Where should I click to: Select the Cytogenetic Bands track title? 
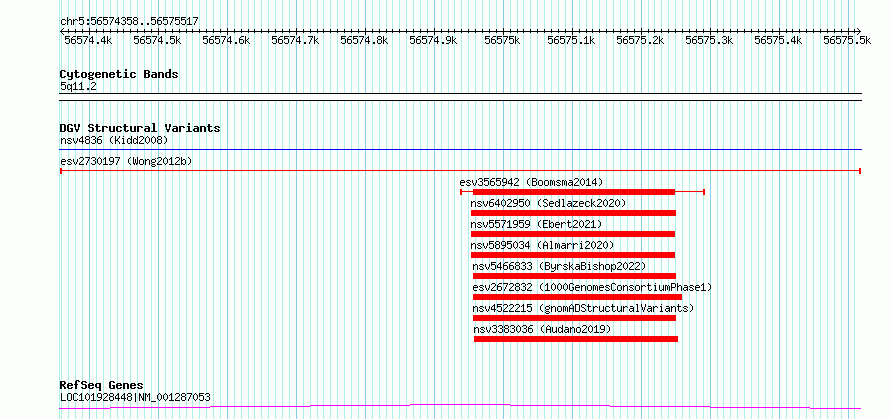(x=119, y=74)
